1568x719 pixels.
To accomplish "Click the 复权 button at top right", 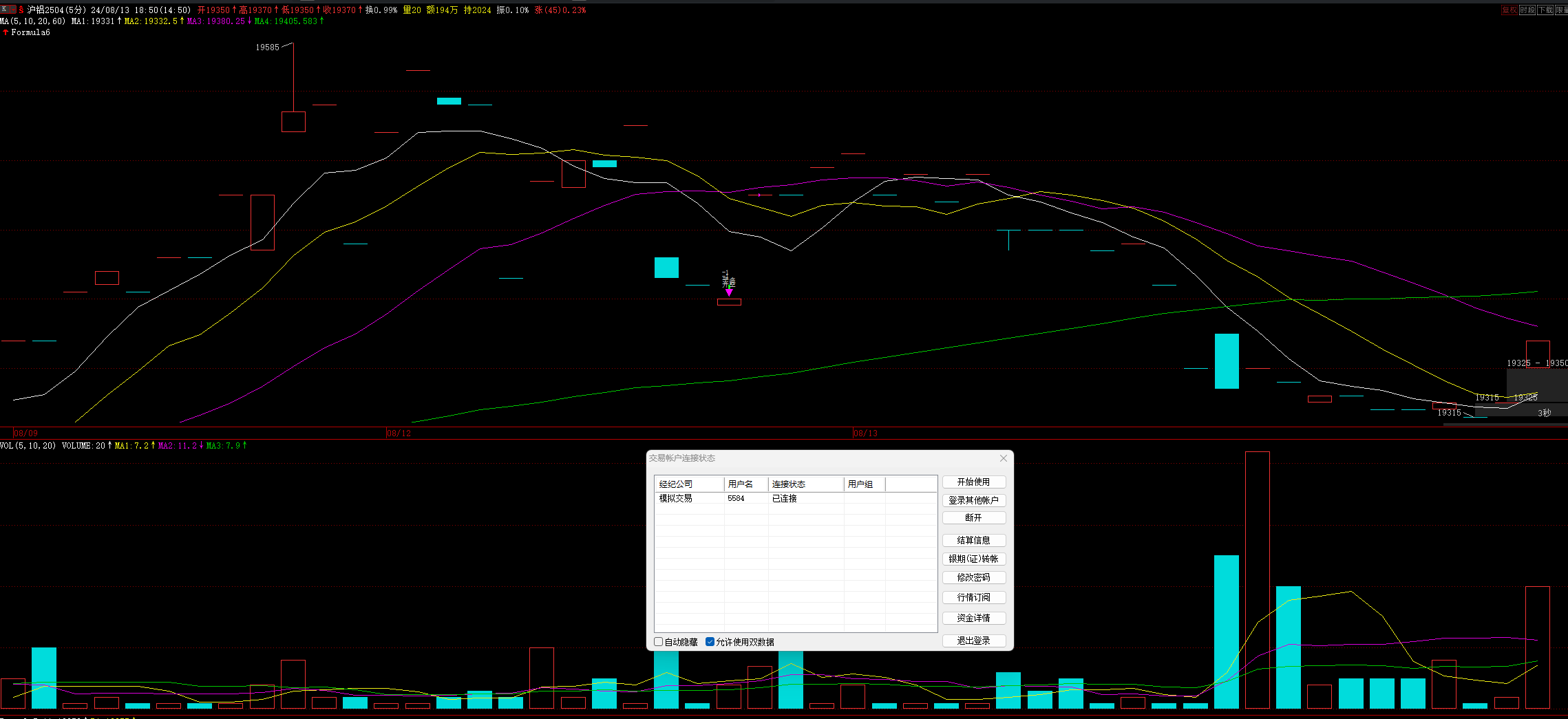I will [1509, 10].
